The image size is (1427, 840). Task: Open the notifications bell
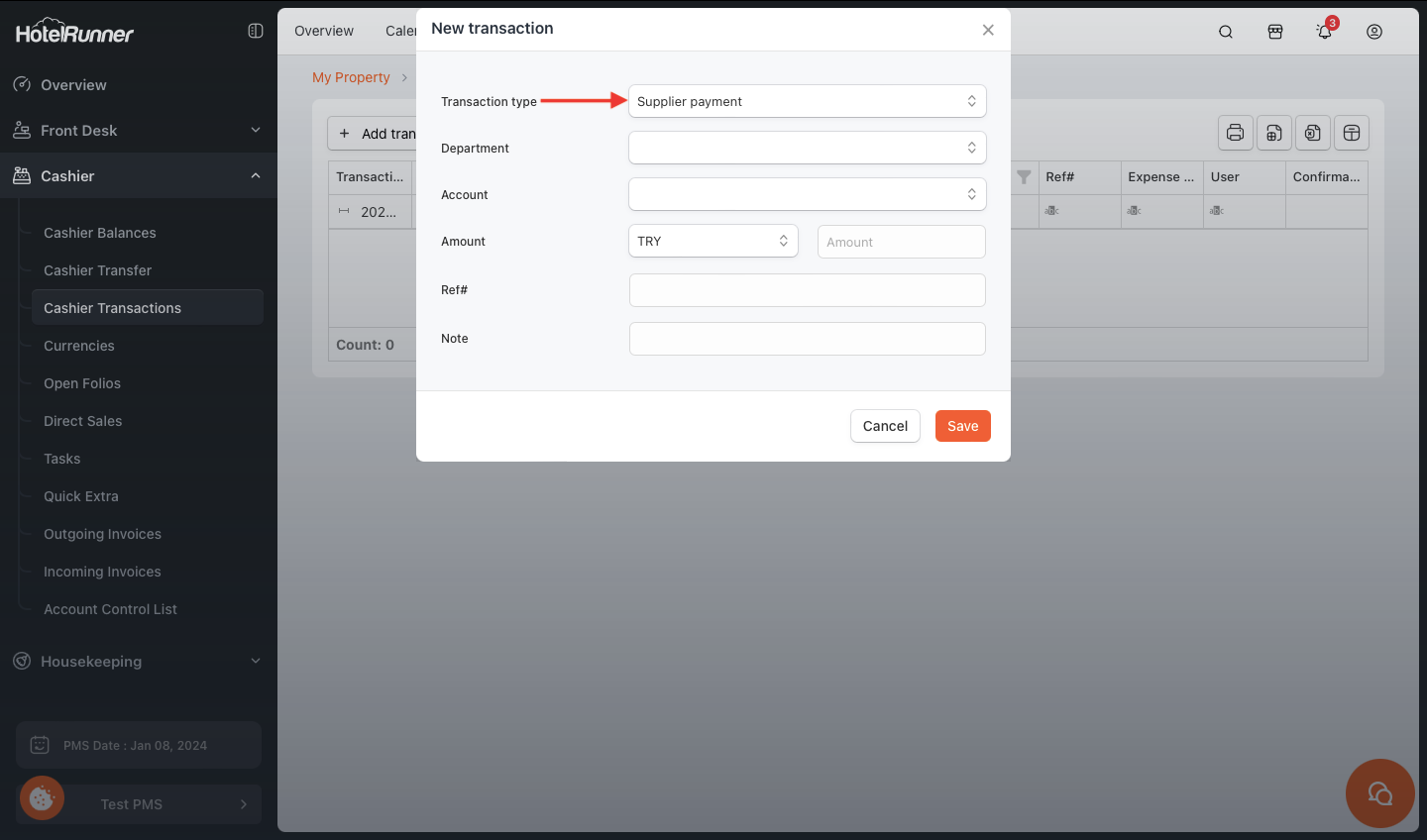tap(1324, 32)
